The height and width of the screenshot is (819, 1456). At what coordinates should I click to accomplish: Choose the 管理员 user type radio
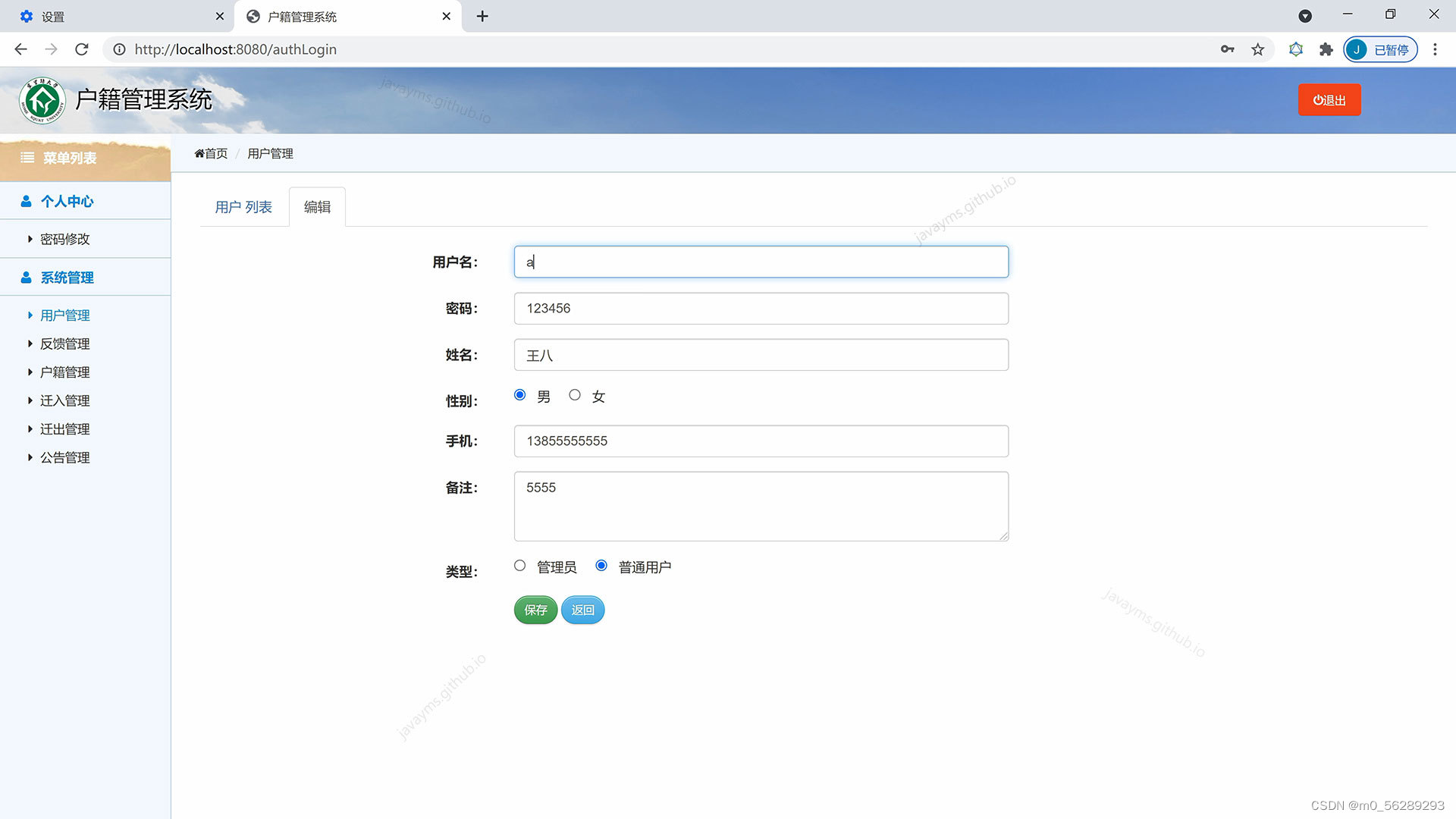519,566
